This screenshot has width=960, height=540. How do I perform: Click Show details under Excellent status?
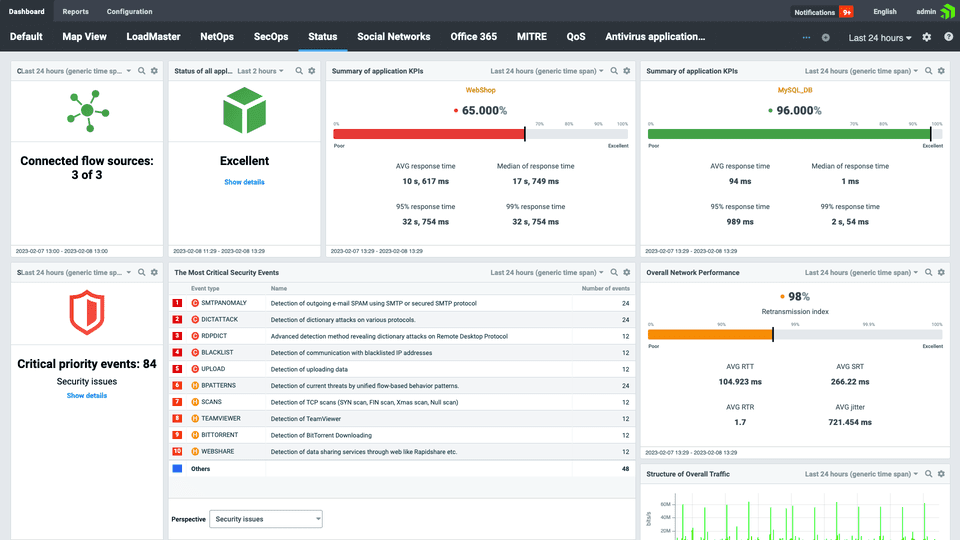coord(244,182)
